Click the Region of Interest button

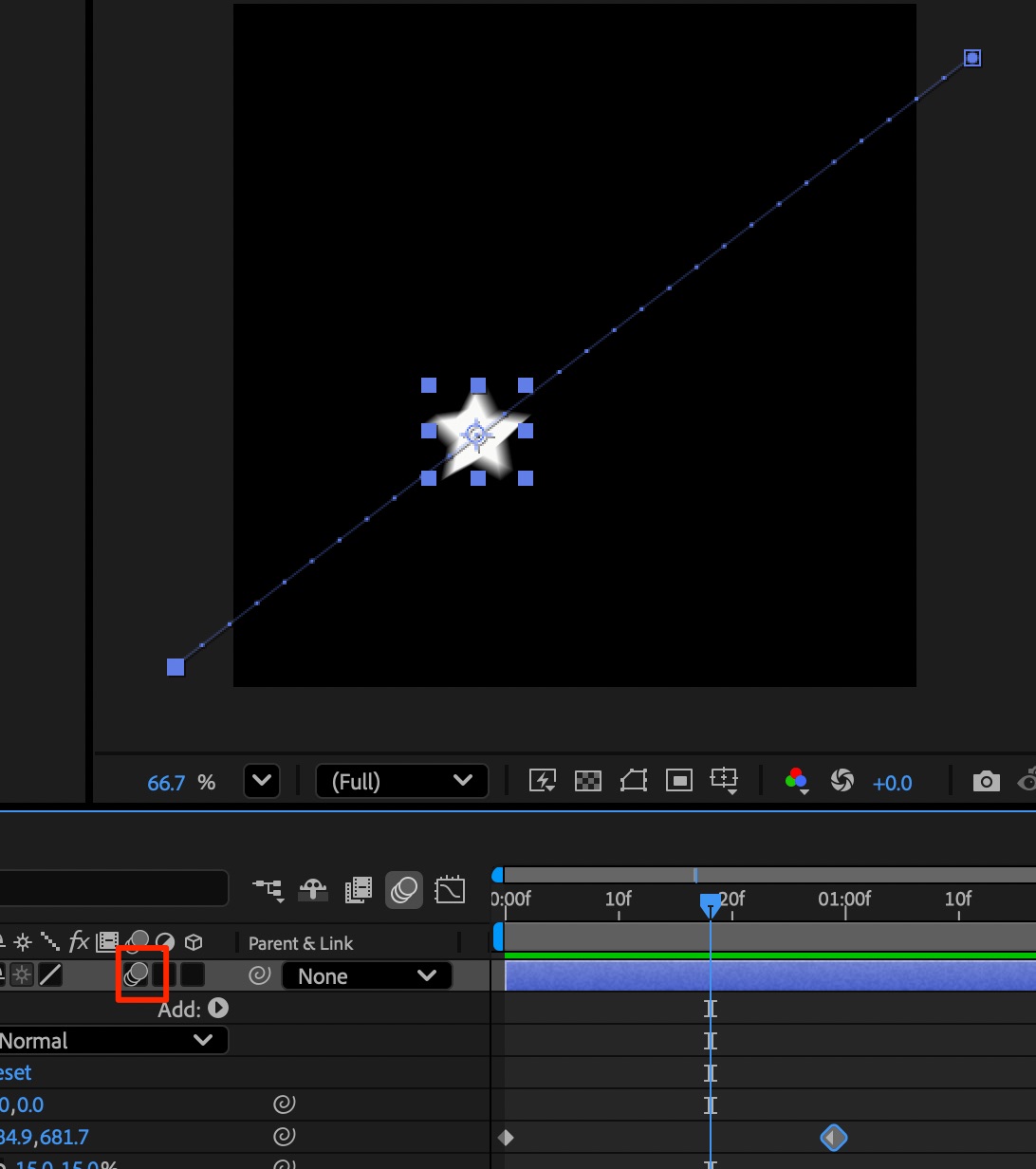(679, 781)
